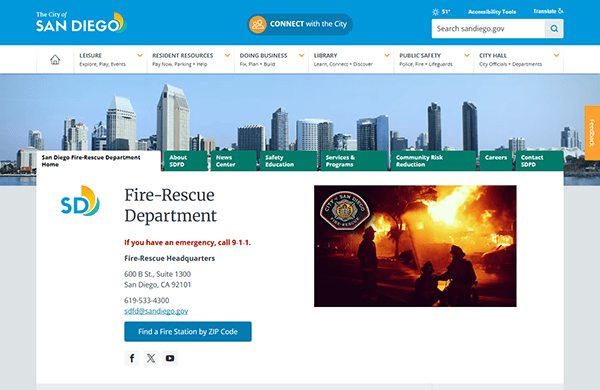Click the 600 B St., Suite 1300 address
Viewport: 600px width, 390px height.
(157, 274)
